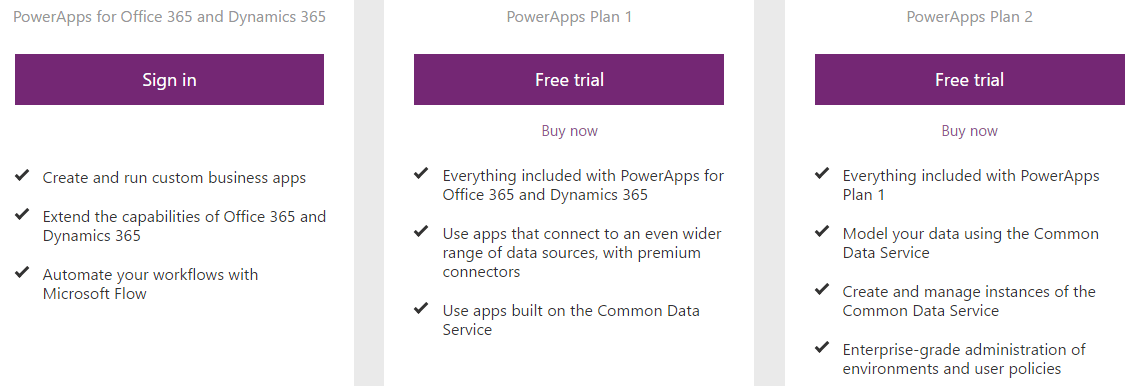Click checkmark beside Use apps built on Common Data Service
The image size is (1140, 386).
pyautogui.click(x=421, y=308)
